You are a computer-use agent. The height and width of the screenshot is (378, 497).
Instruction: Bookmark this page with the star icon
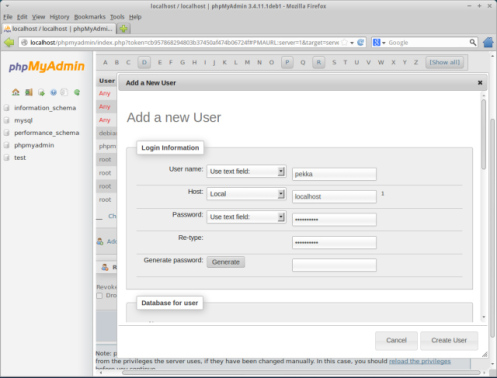pos(345,43)
